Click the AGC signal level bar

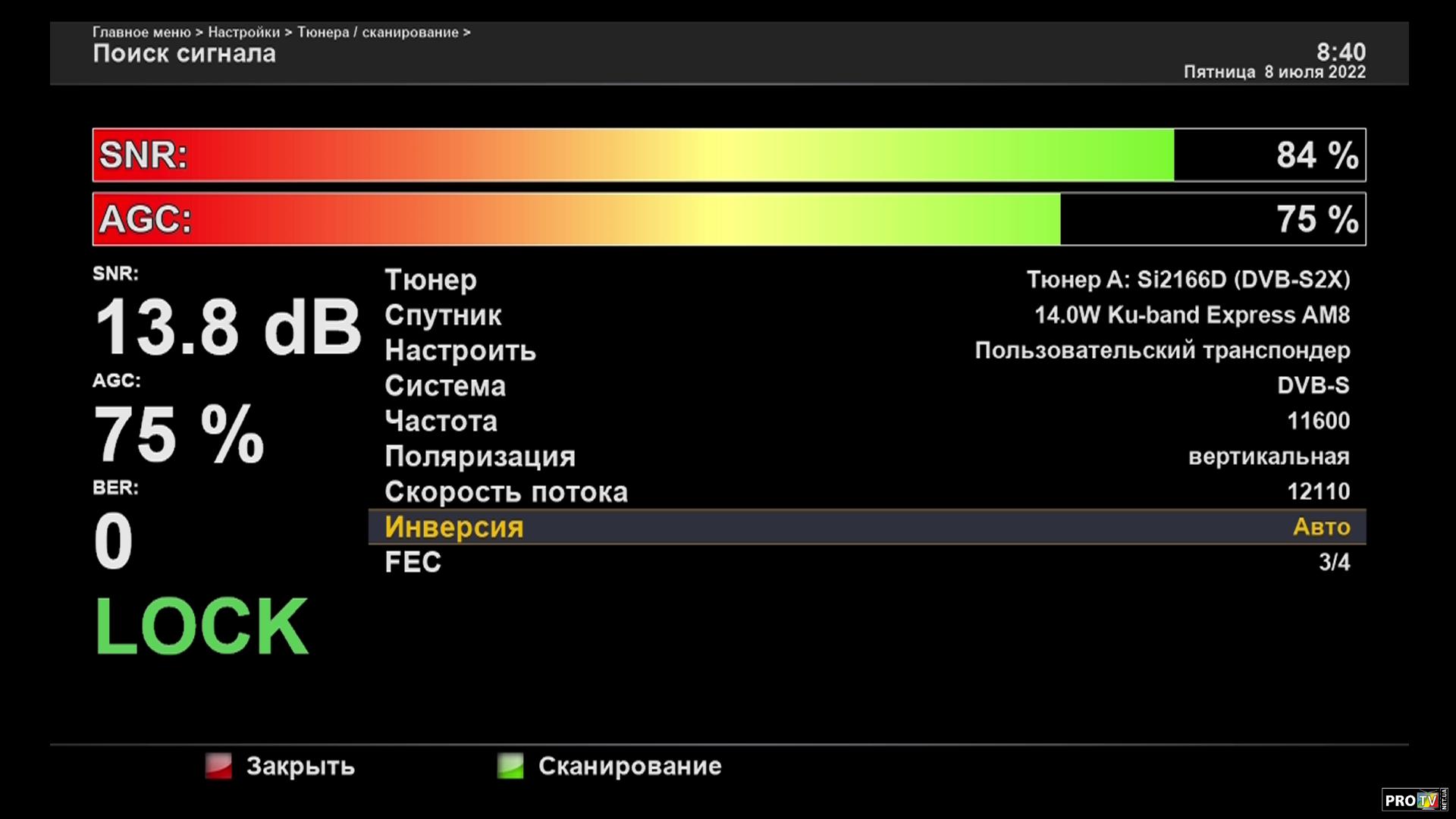click(x=728, y=219)
